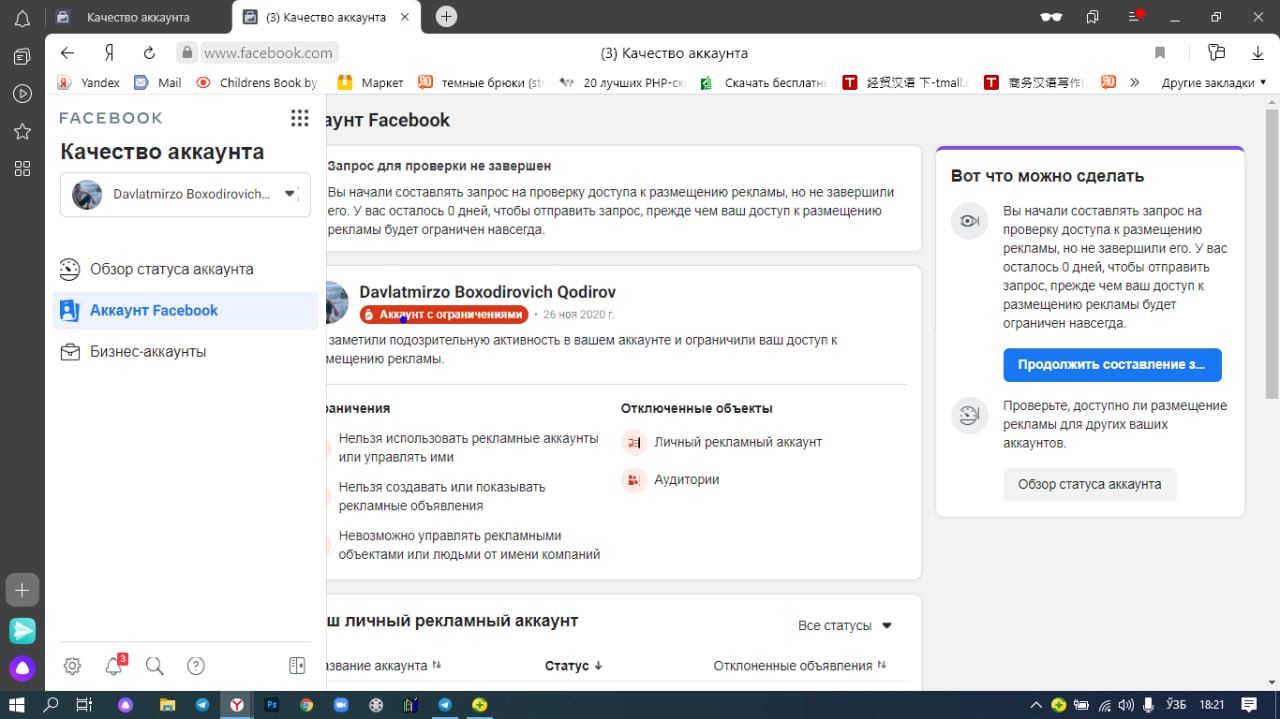This screenshot has height=719, width=1280.
Task: Switch to the first Качество аккаунта tab
Action: click(x=138, y=17)
